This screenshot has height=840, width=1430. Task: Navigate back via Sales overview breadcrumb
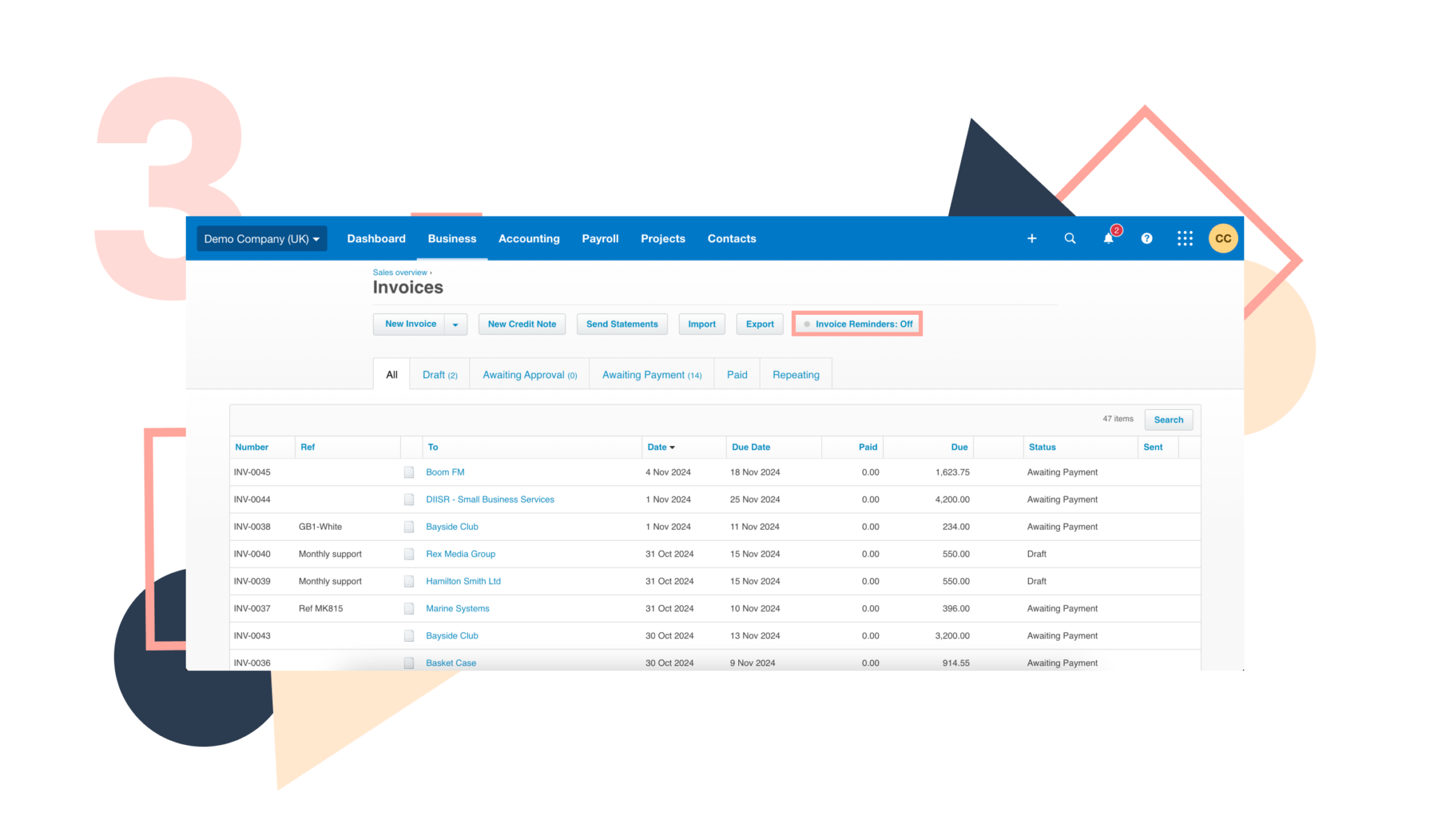399,272
